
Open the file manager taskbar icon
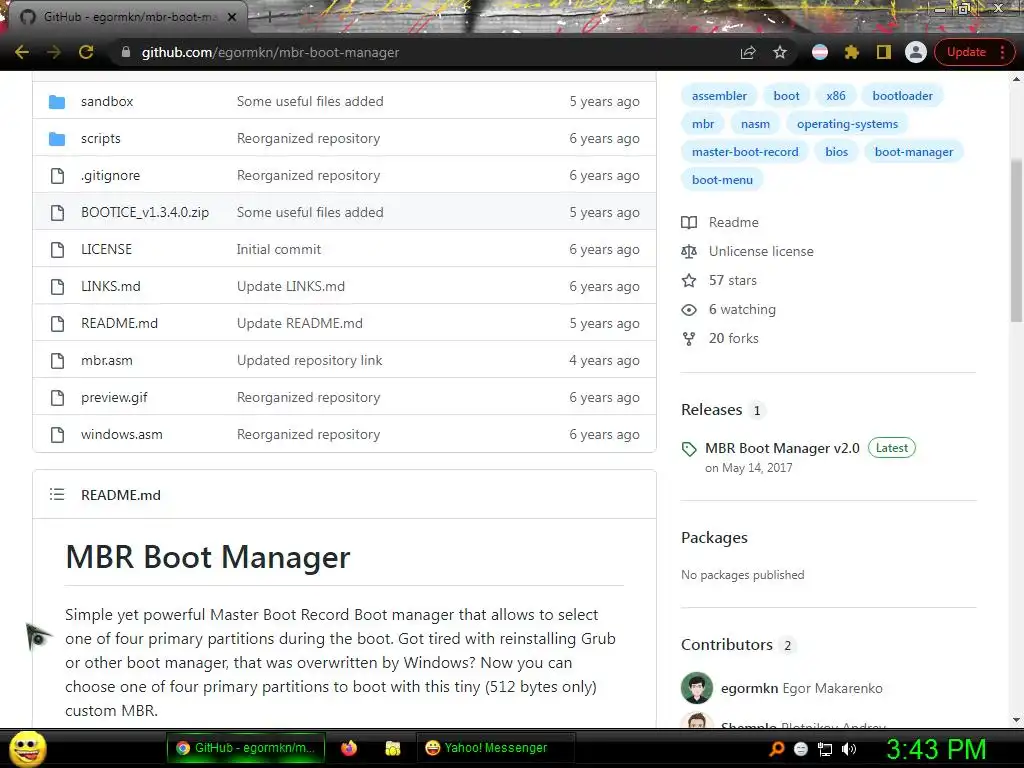392,748
